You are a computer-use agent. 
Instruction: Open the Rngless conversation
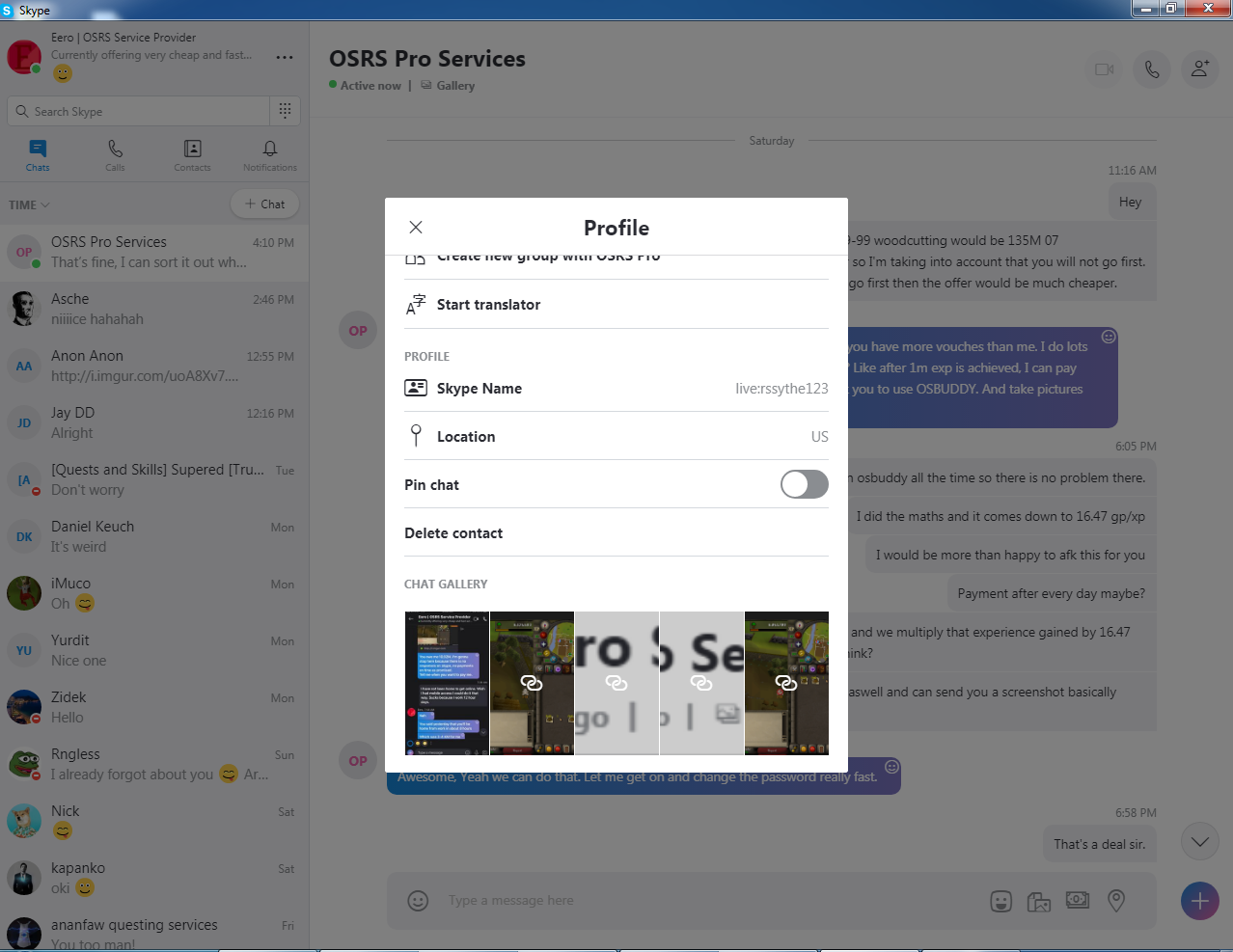coord(154,765)
